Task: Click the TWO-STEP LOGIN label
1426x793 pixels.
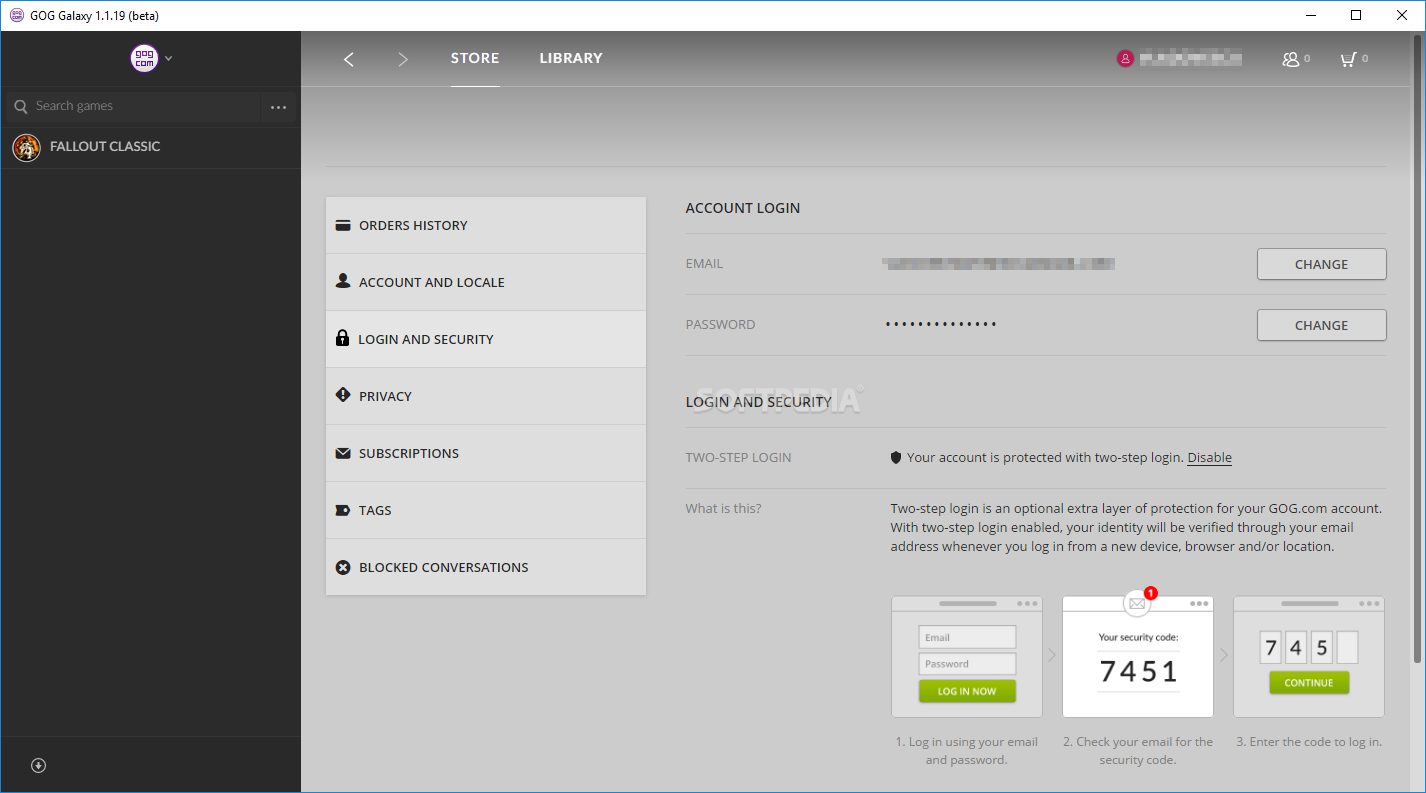Action: (x=738, y=457)
